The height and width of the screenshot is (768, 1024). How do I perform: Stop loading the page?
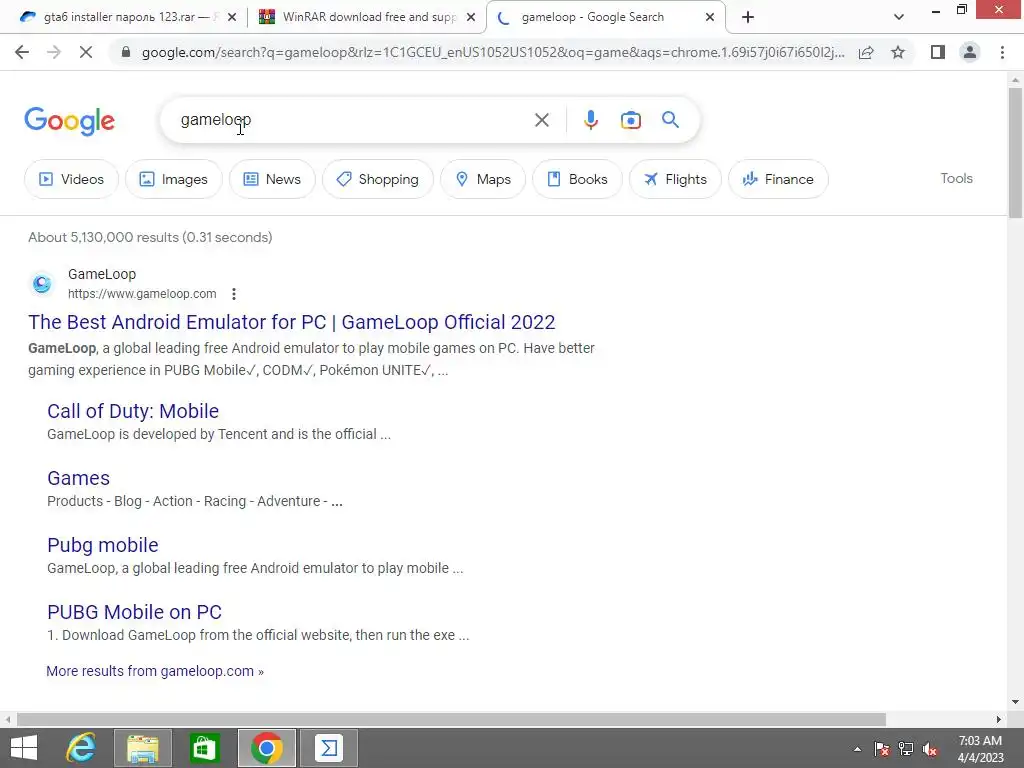86,52
